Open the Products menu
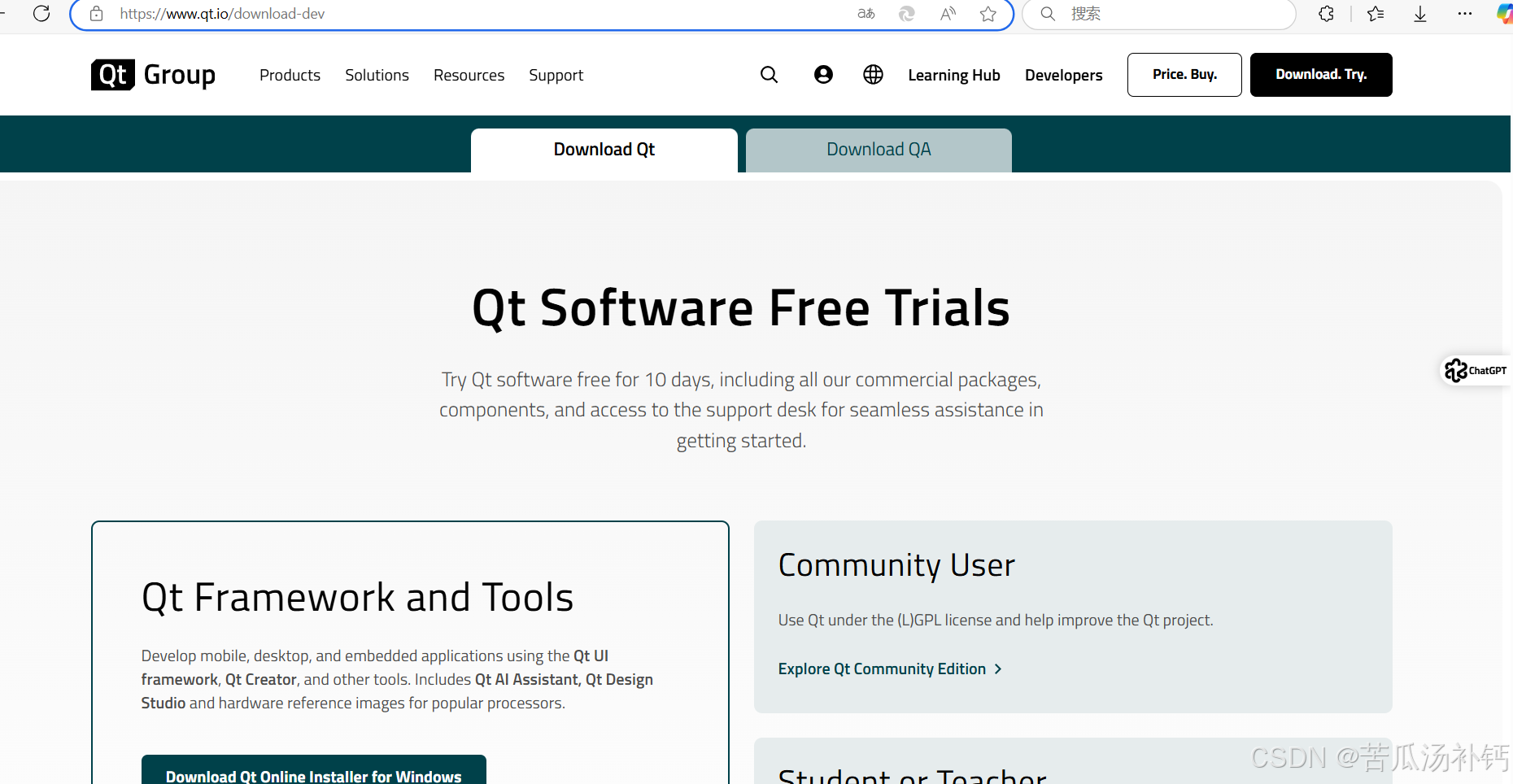The height and width of the screenshot is (784, 1513). click(290, 75)
